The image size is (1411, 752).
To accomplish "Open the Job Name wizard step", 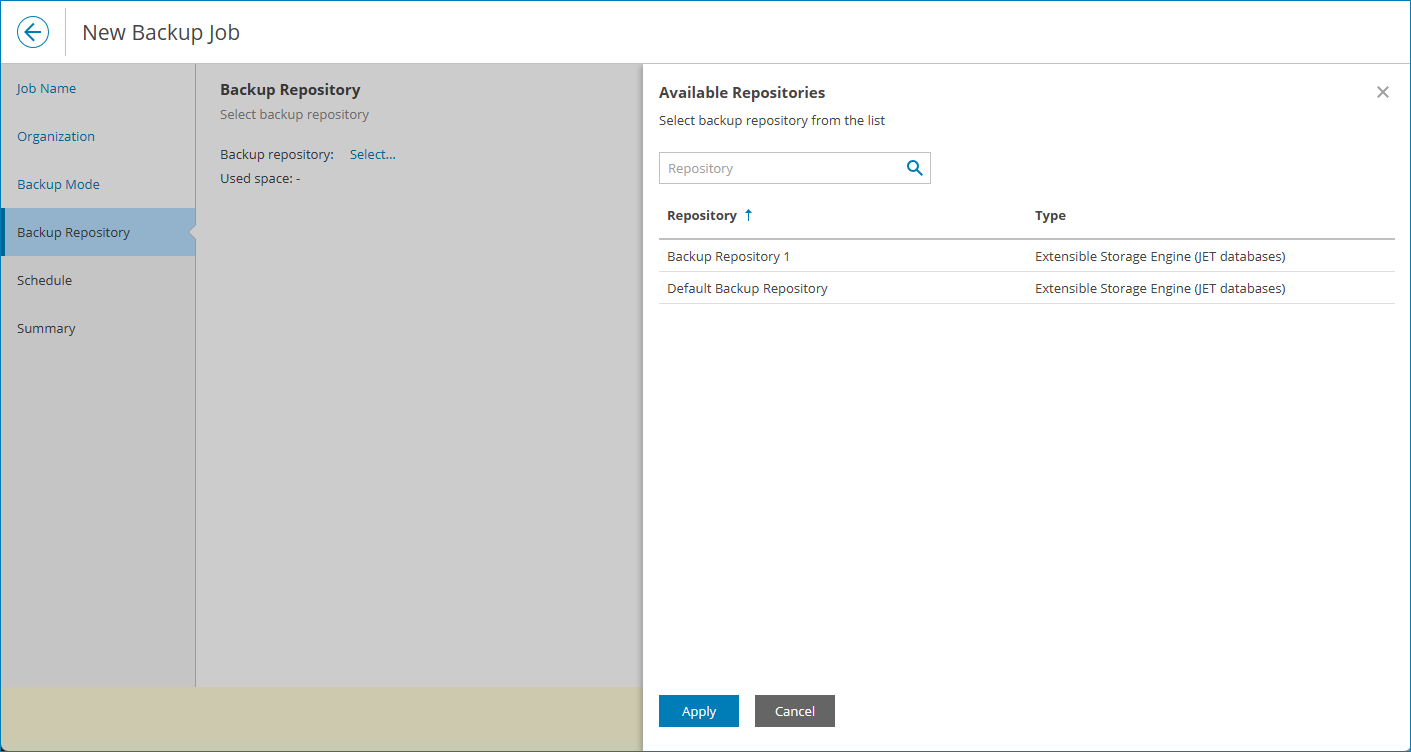I will [46, 88].
